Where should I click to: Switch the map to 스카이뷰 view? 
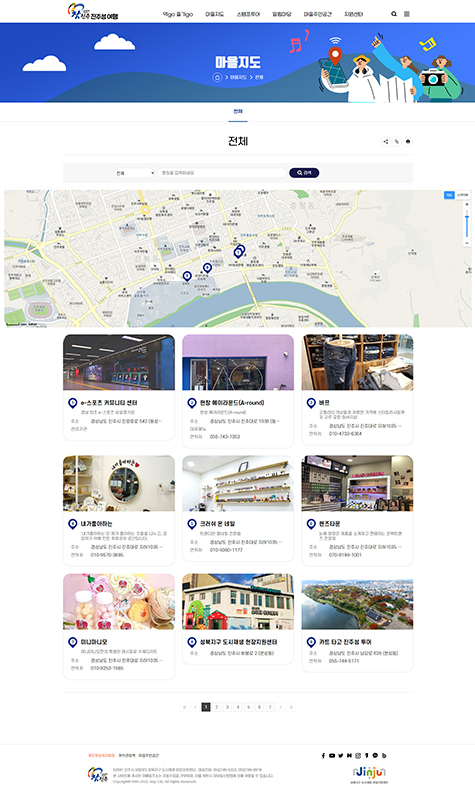click(462, 195)
